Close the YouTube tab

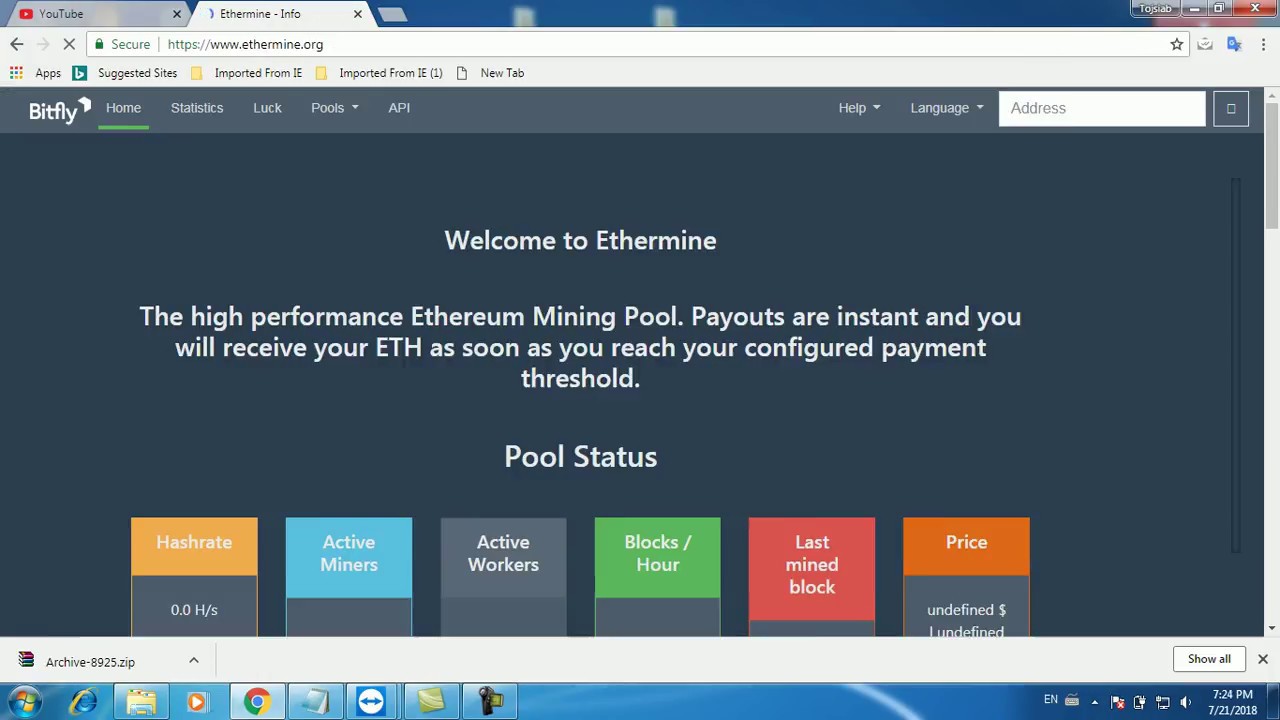click(177, 14)
